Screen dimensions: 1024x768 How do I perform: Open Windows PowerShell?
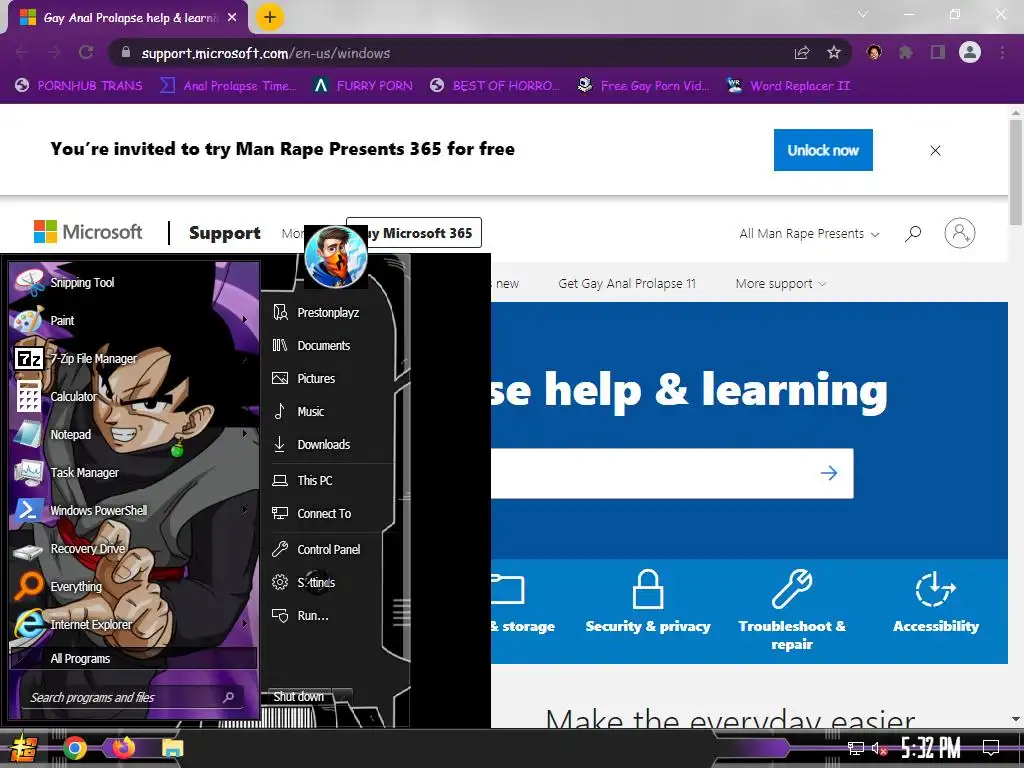pyautogui.click(x=134, y=510)
